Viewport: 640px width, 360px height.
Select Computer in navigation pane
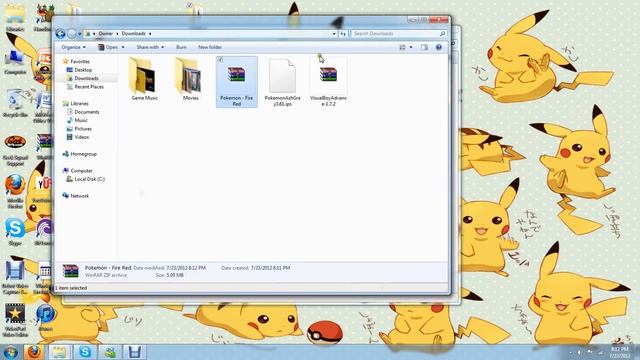(81, 171)
